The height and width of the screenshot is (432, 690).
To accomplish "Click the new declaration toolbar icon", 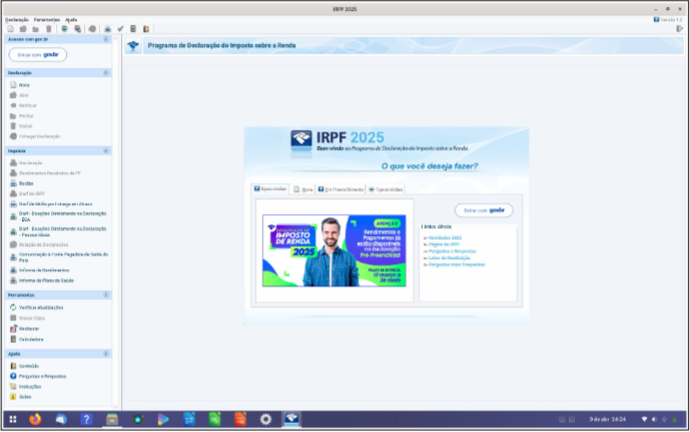I will [x=11, y=29].
